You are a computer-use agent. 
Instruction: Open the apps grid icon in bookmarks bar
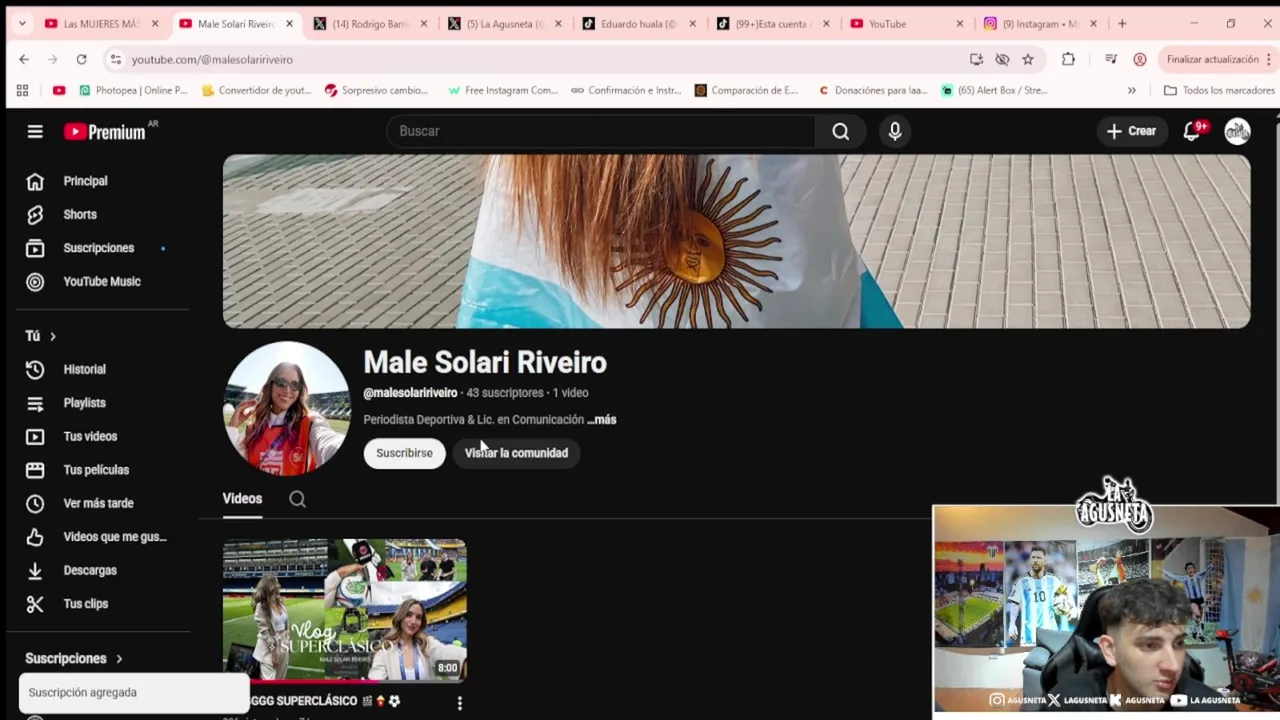(x=22, y=90)
